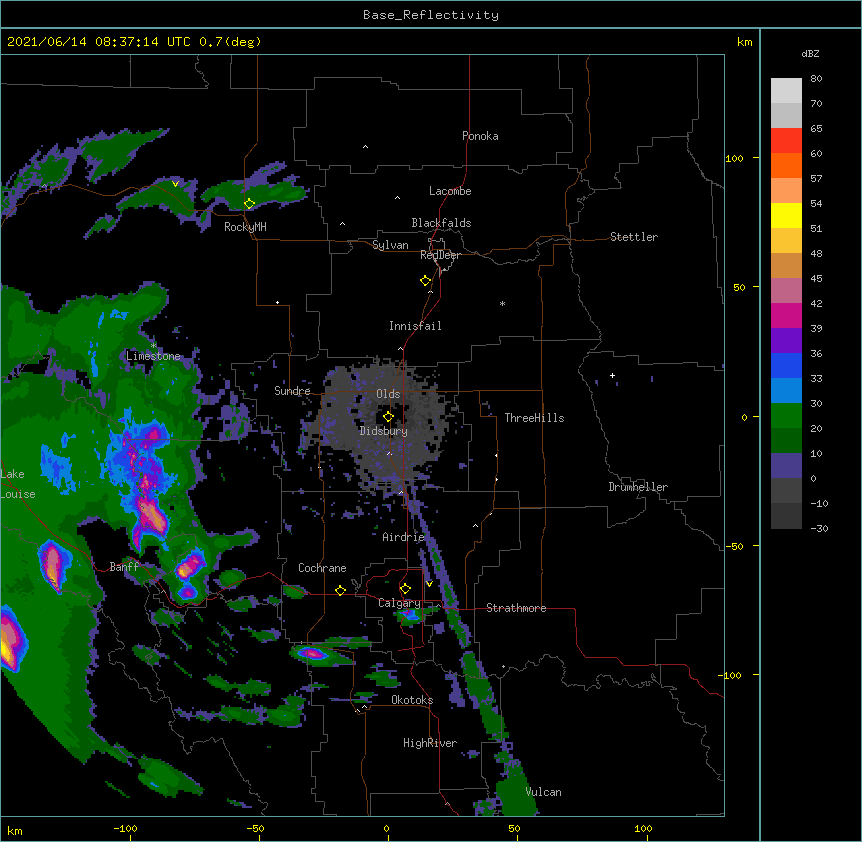Viewport: 862px width, 842px height.
Task: Click the Innisfail city label
Action: [x=415, y=326]
